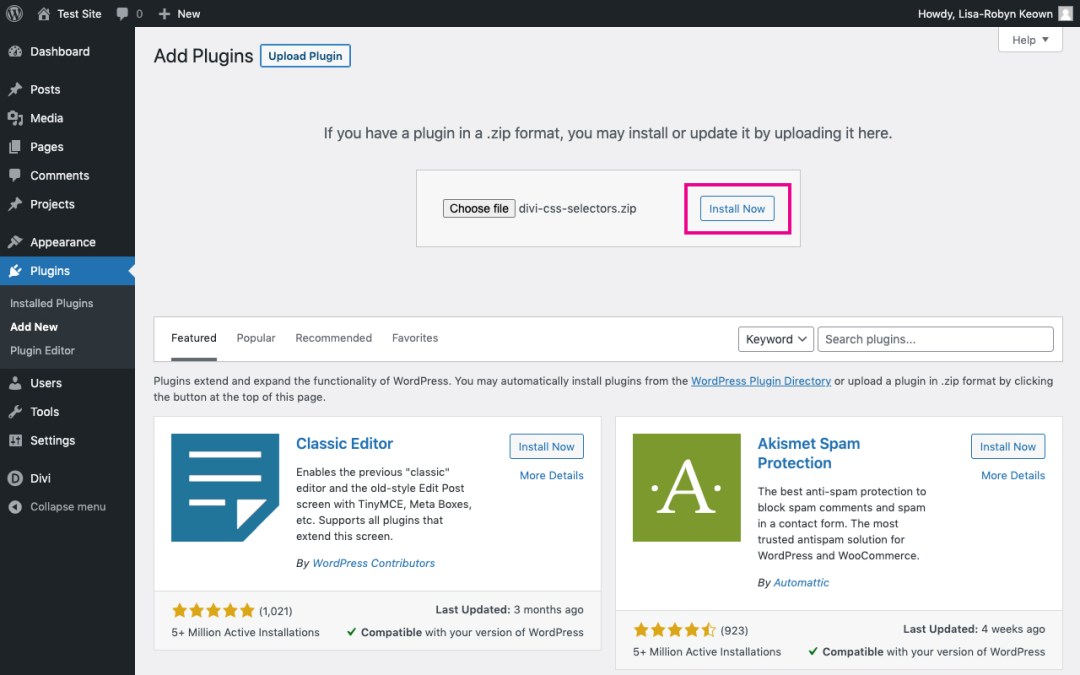This screenshot has height=675, width=1080.
Task: Click the Akismet (923) rating count
Action: pyautogui.click(x=734, y=630)
